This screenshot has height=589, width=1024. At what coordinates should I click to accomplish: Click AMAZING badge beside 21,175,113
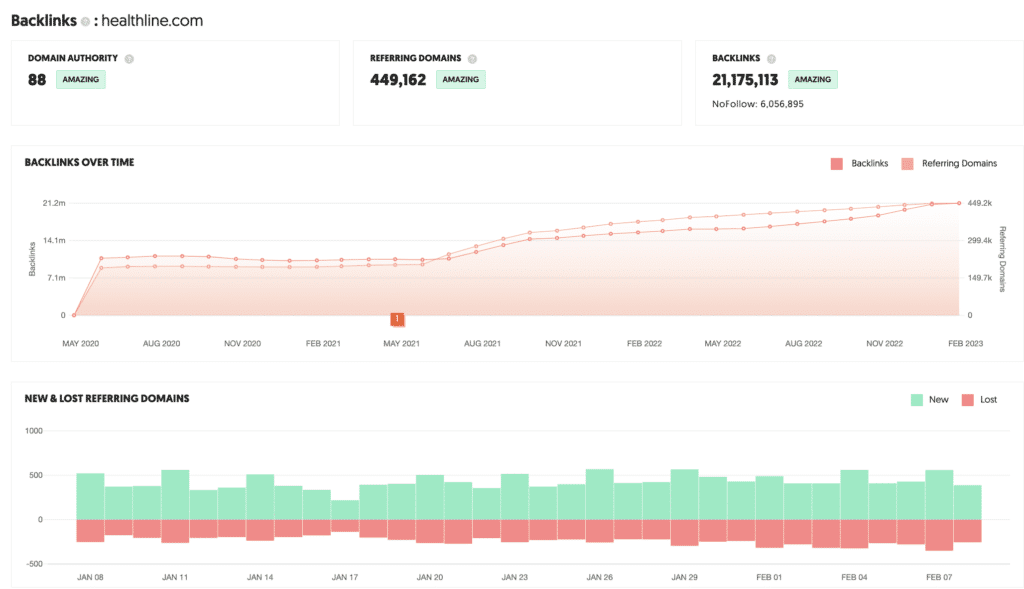pyautogui.click(x=813, y=80)
